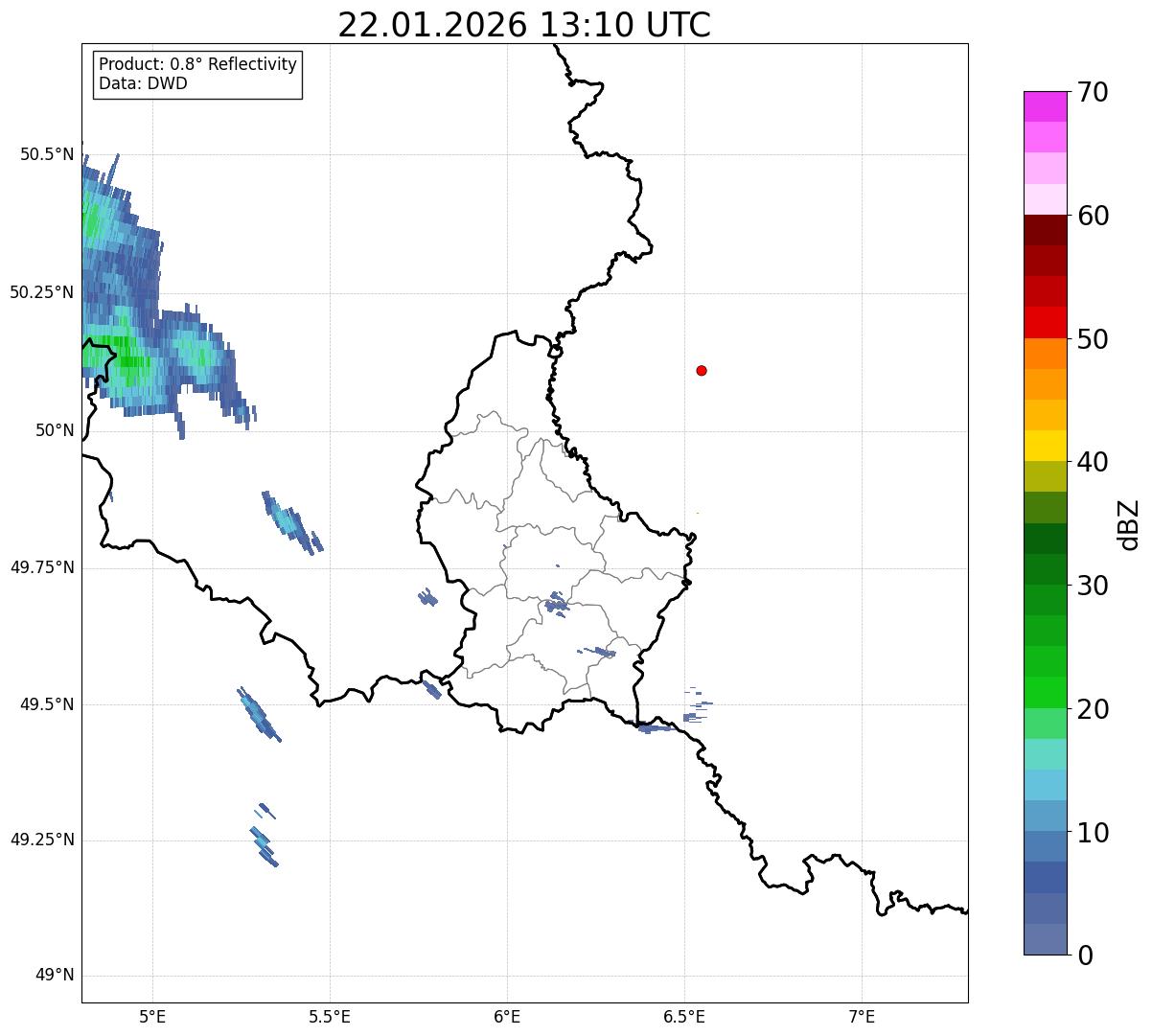This screenshot has width=1152, height=1036.
Task: Pick the bright yellow colorbar swatch
Action: (1046, 446)
